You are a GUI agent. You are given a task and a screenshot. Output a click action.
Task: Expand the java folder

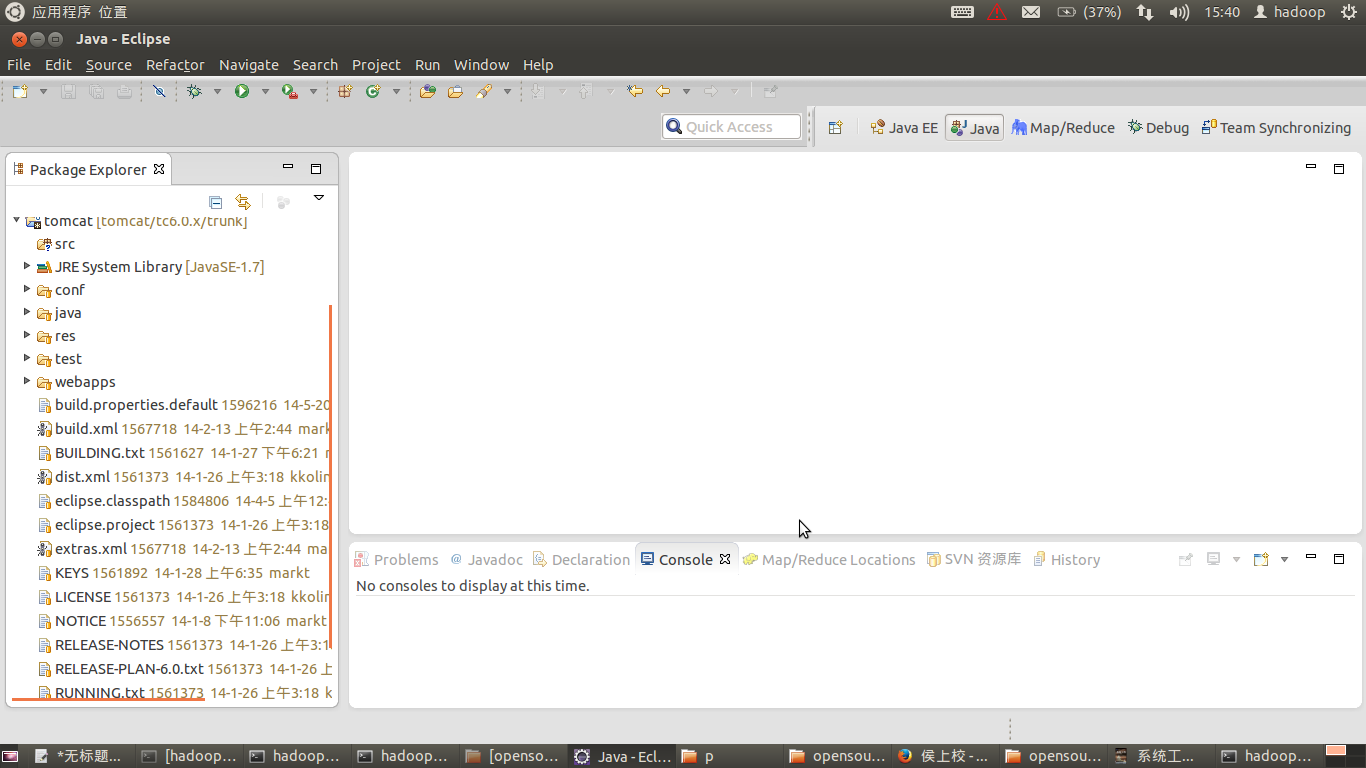[x=27, y=312]
